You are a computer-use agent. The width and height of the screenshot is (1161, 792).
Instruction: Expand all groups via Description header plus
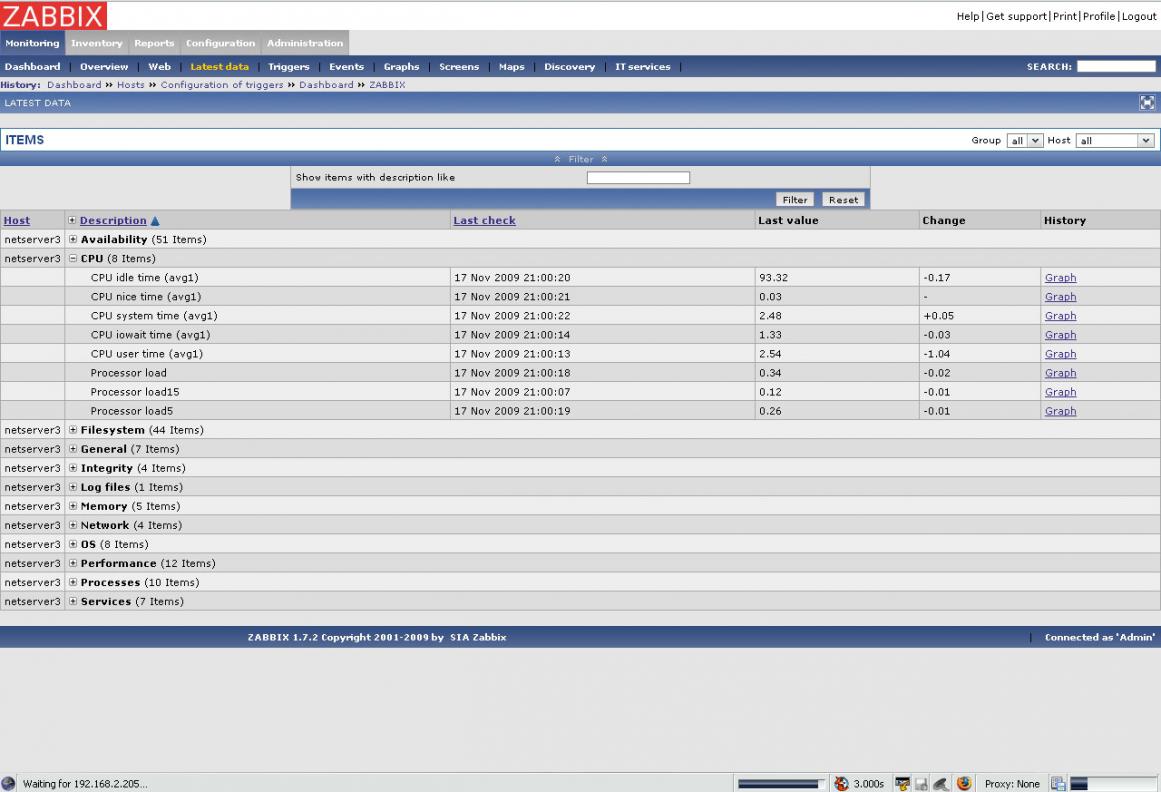click(72, 220)
